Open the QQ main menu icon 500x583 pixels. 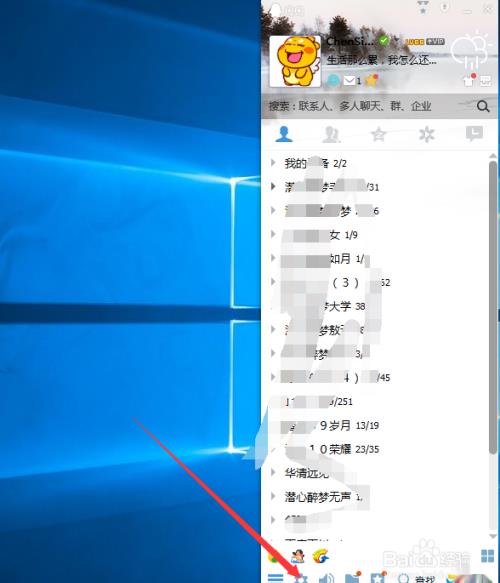click(275, 578)
